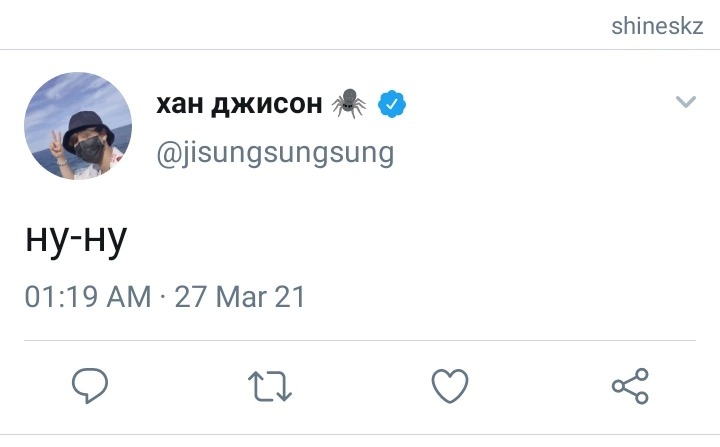Click the peace-sign hand in the avatar
Image resolution: width=720 pixels, height=447 pixels.
pyautogui.click(x=57, y=148)
